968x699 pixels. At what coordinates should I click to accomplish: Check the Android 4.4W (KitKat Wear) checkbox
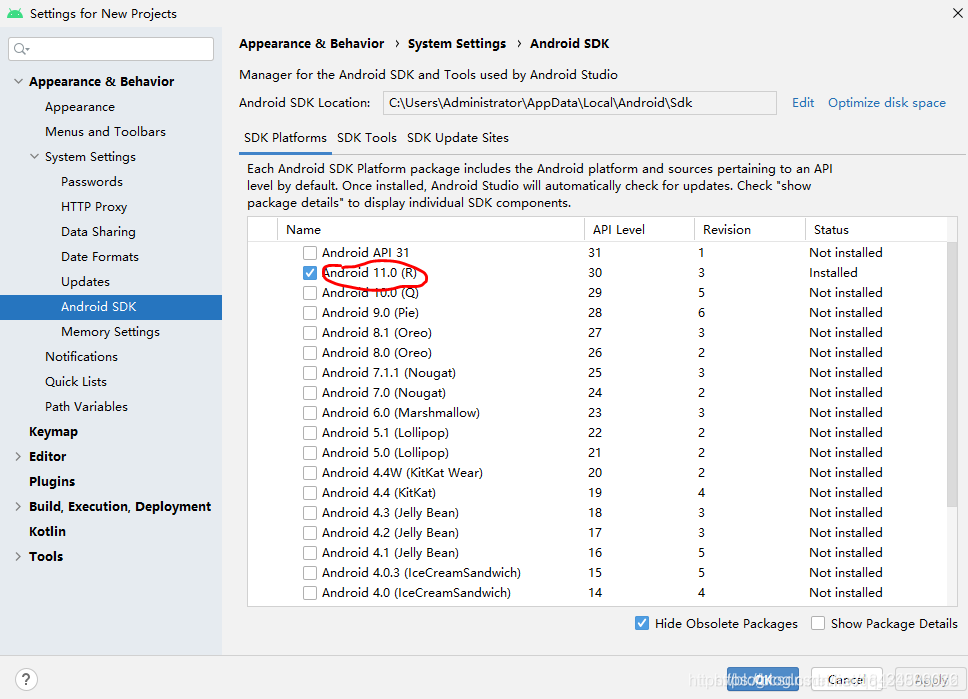[x=310, y=473]
